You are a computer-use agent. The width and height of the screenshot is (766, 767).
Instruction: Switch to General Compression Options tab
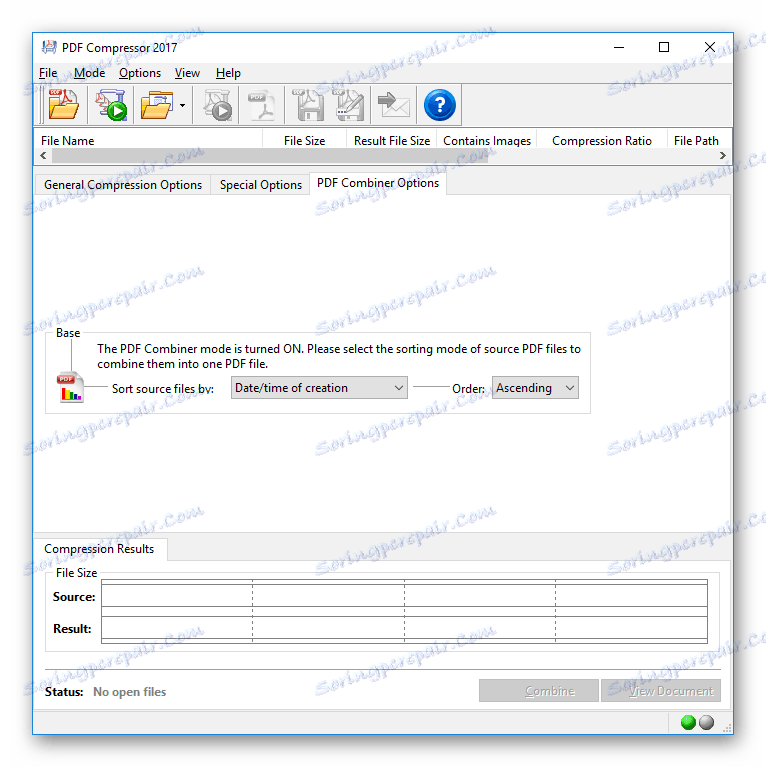(x=123, y=185)
